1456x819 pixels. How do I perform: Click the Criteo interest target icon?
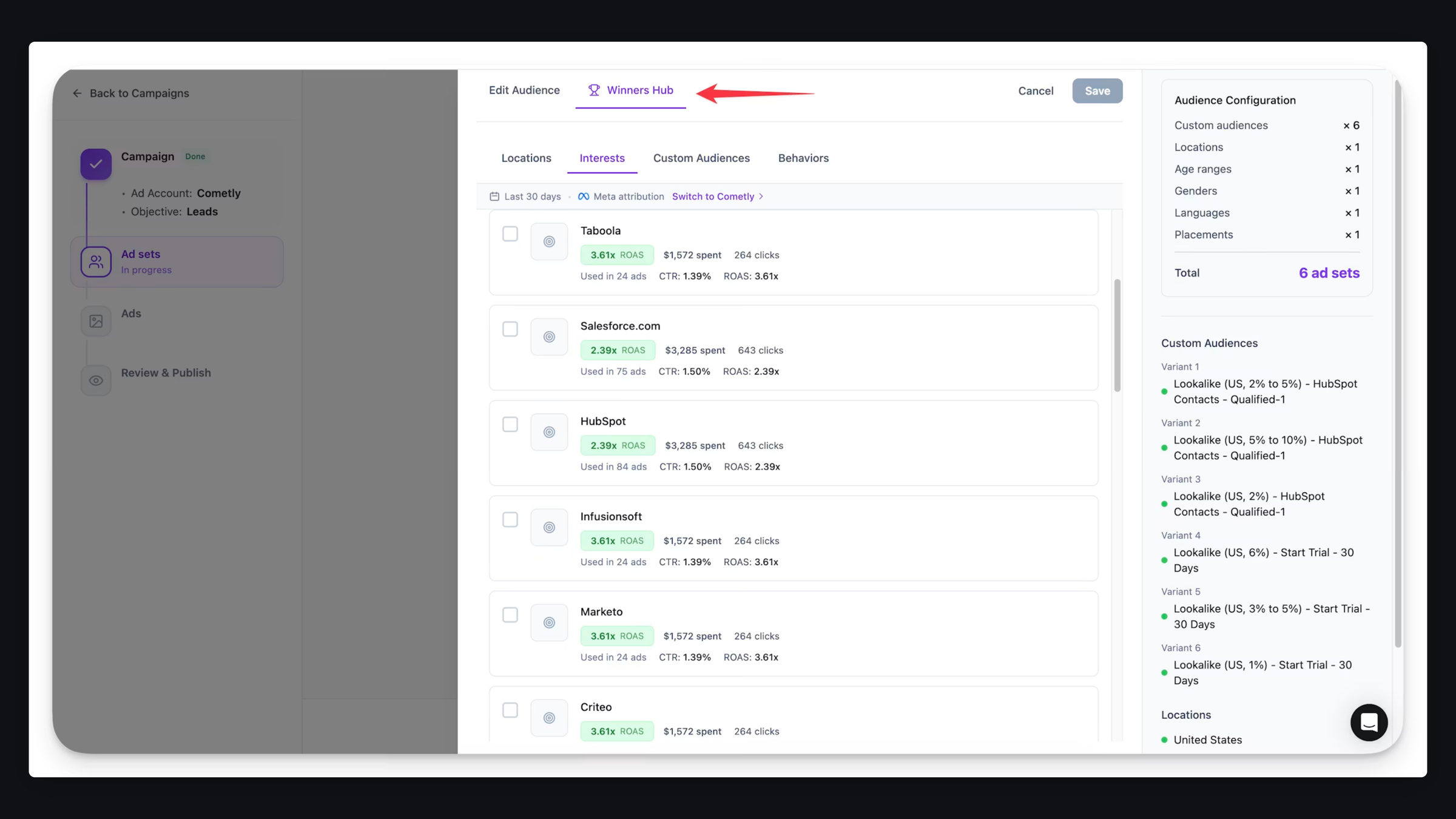coord(549,718)
